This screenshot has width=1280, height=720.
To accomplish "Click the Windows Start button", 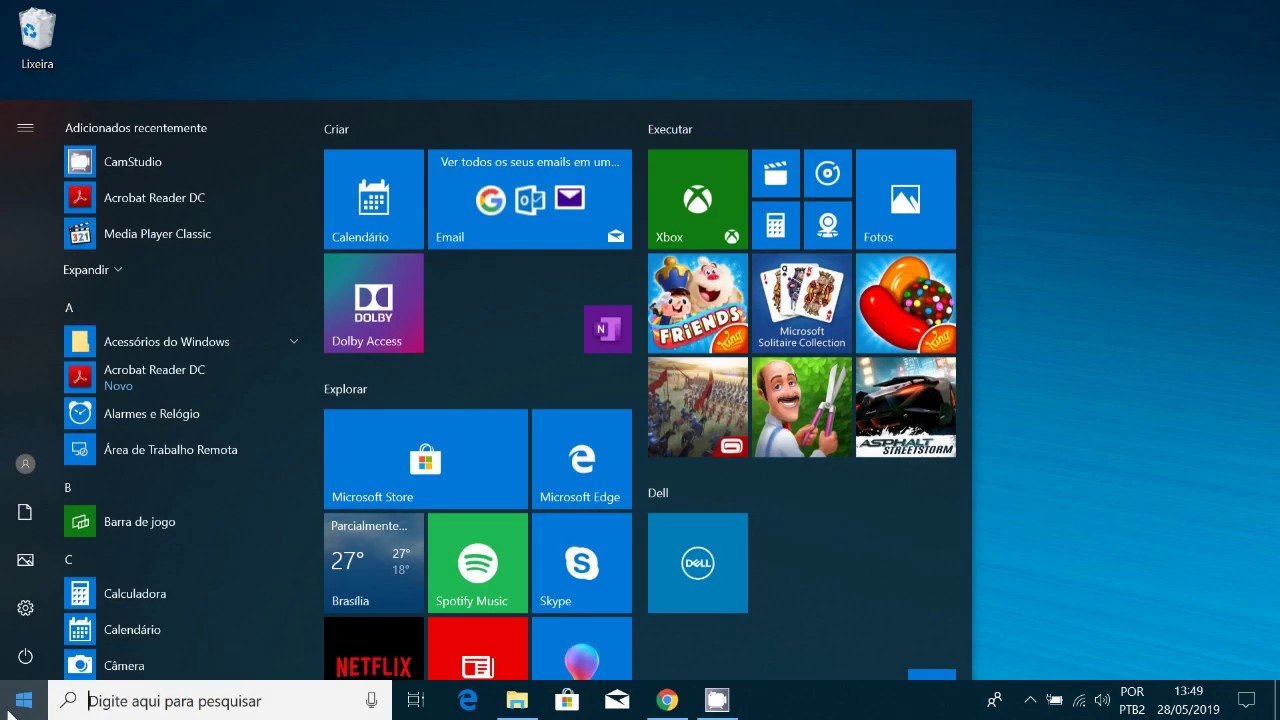I will click(24, 700).
